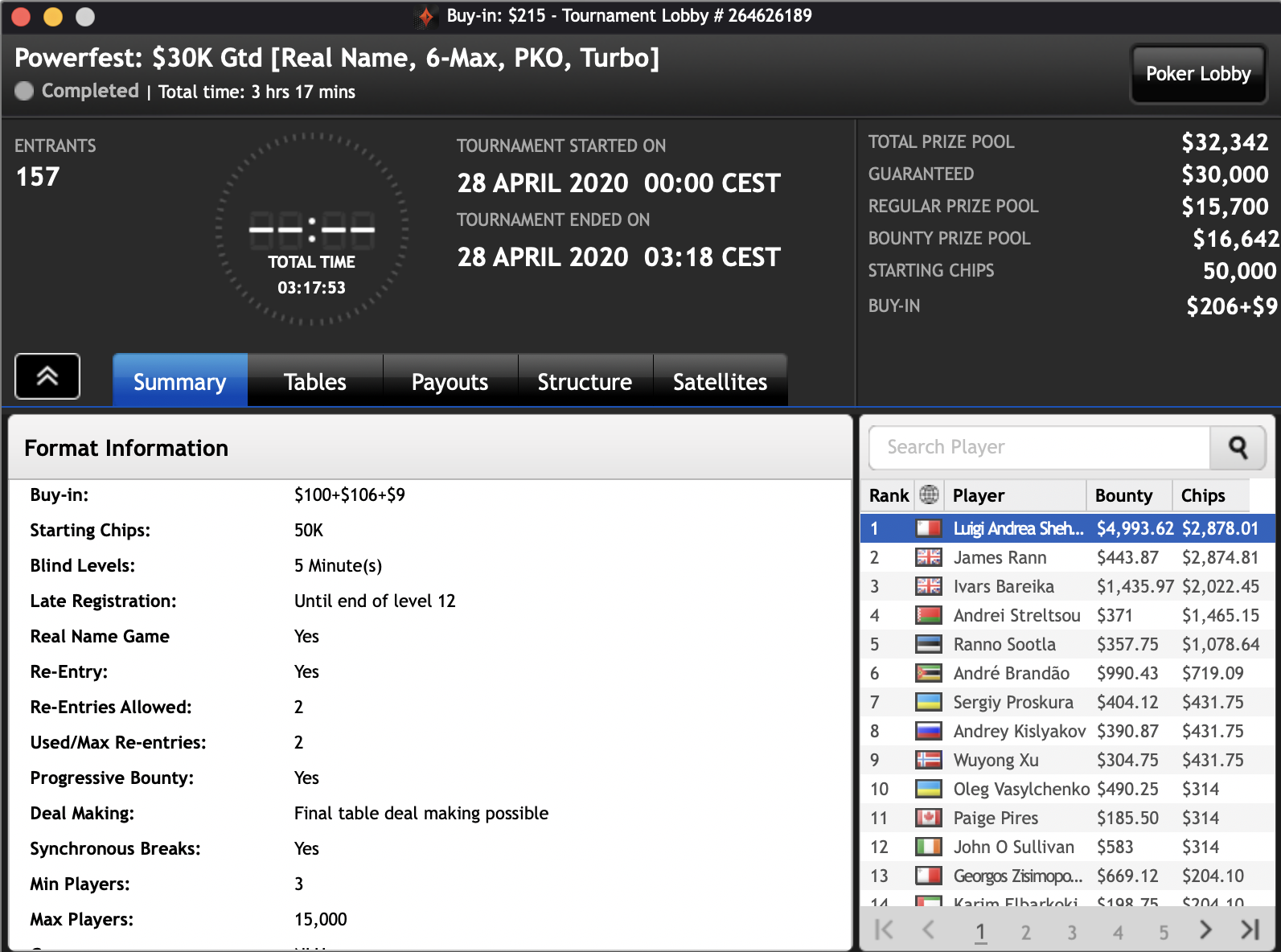The height and width of the screenshot is (952, 1281).
Task: View the Satellites tab
Action: [720, 382]
